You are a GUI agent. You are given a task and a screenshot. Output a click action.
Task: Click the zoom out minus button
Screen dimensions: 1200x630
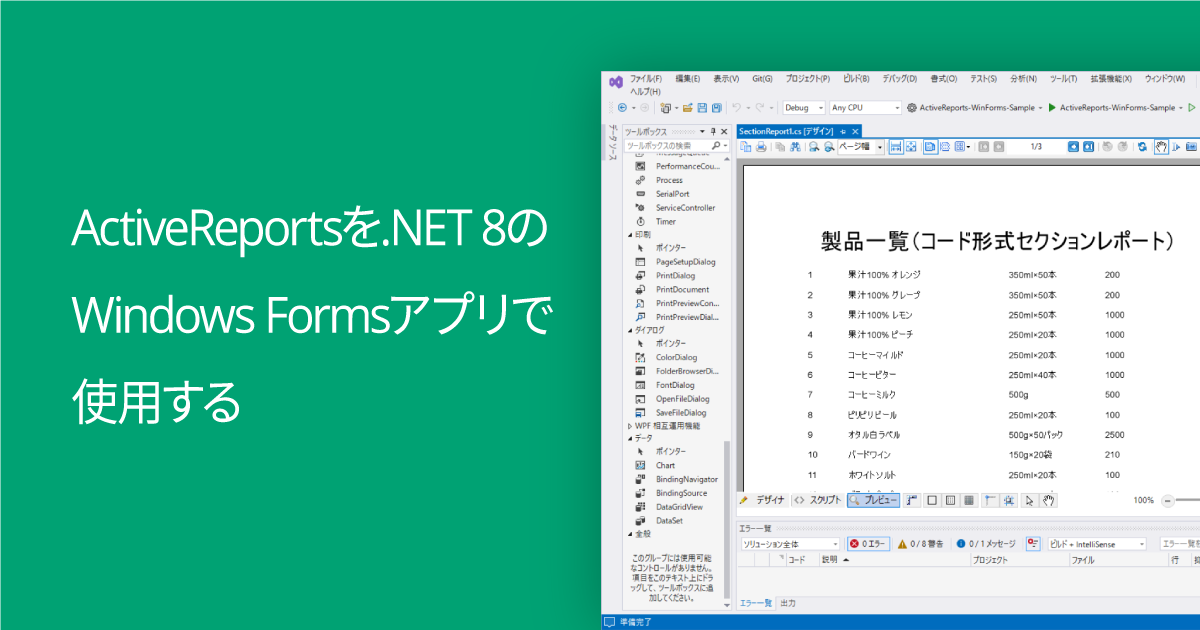[x=1168, y=501]
